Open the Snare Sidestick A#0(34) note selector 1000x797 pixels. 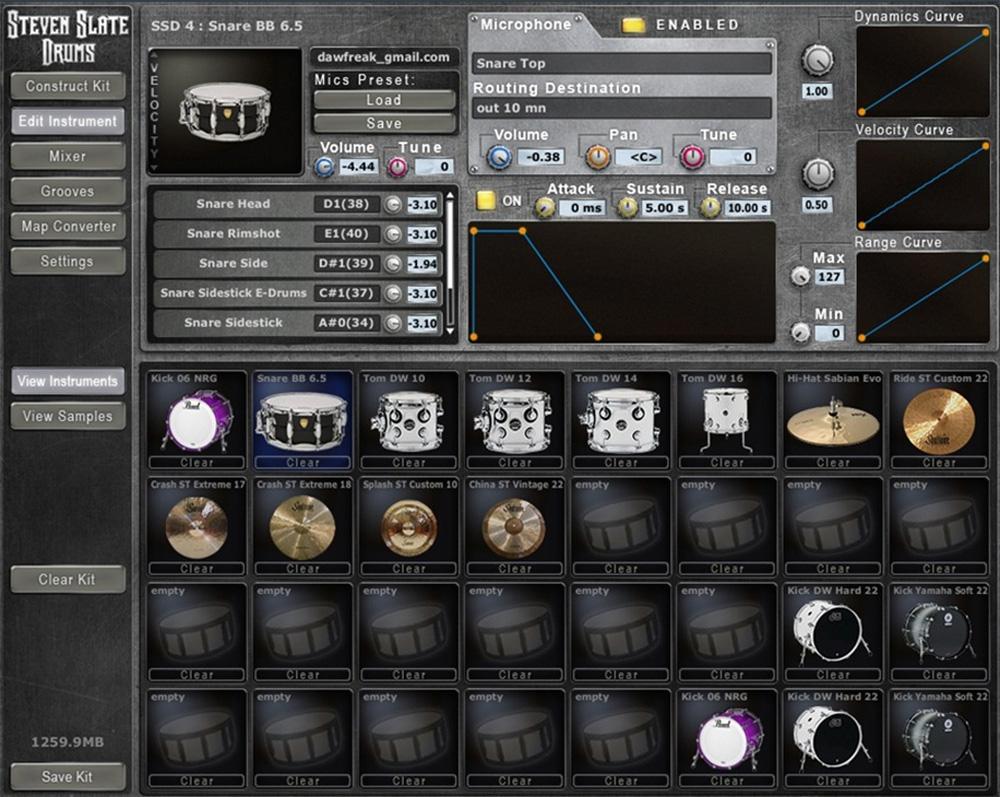click(346, 323)
